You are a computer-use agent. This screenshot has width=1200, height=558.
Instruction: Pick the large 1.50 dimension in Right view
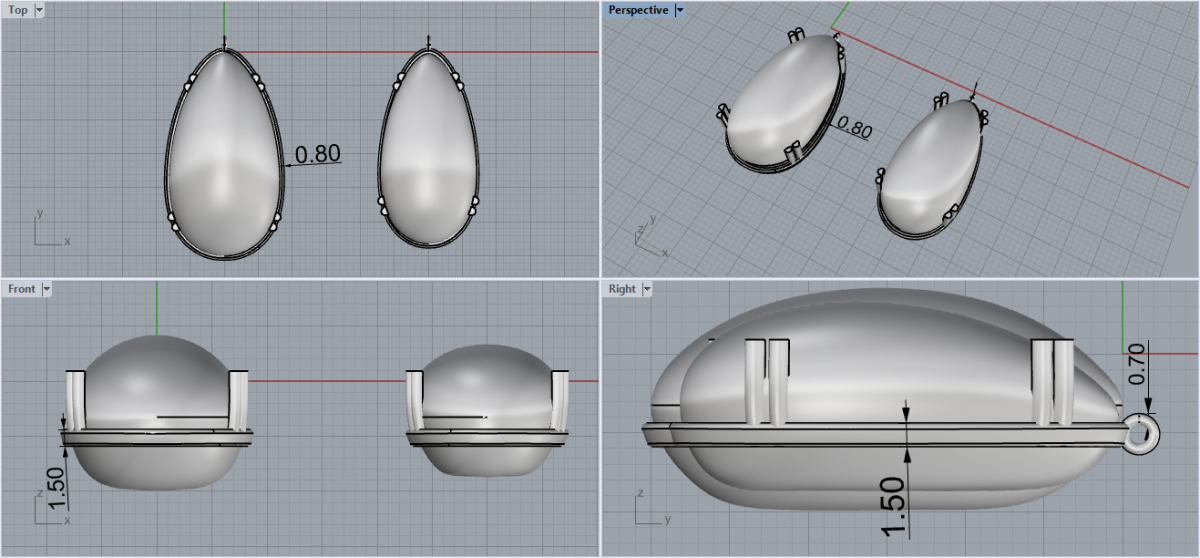coord(895,505)
